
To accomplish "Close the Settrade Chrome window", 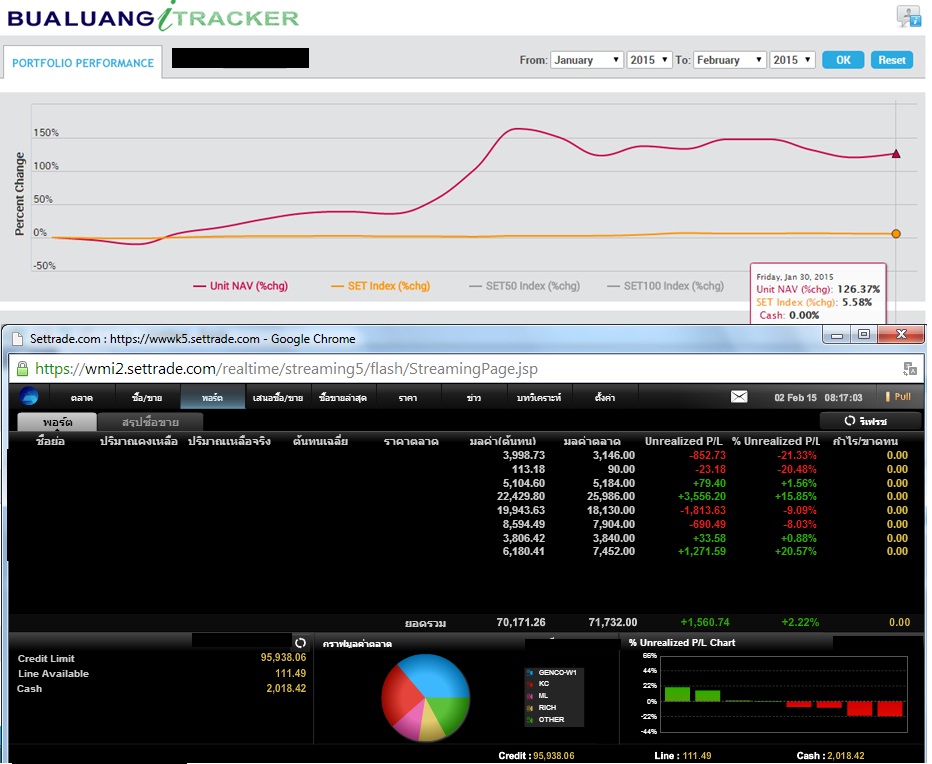I will point(900,335).
